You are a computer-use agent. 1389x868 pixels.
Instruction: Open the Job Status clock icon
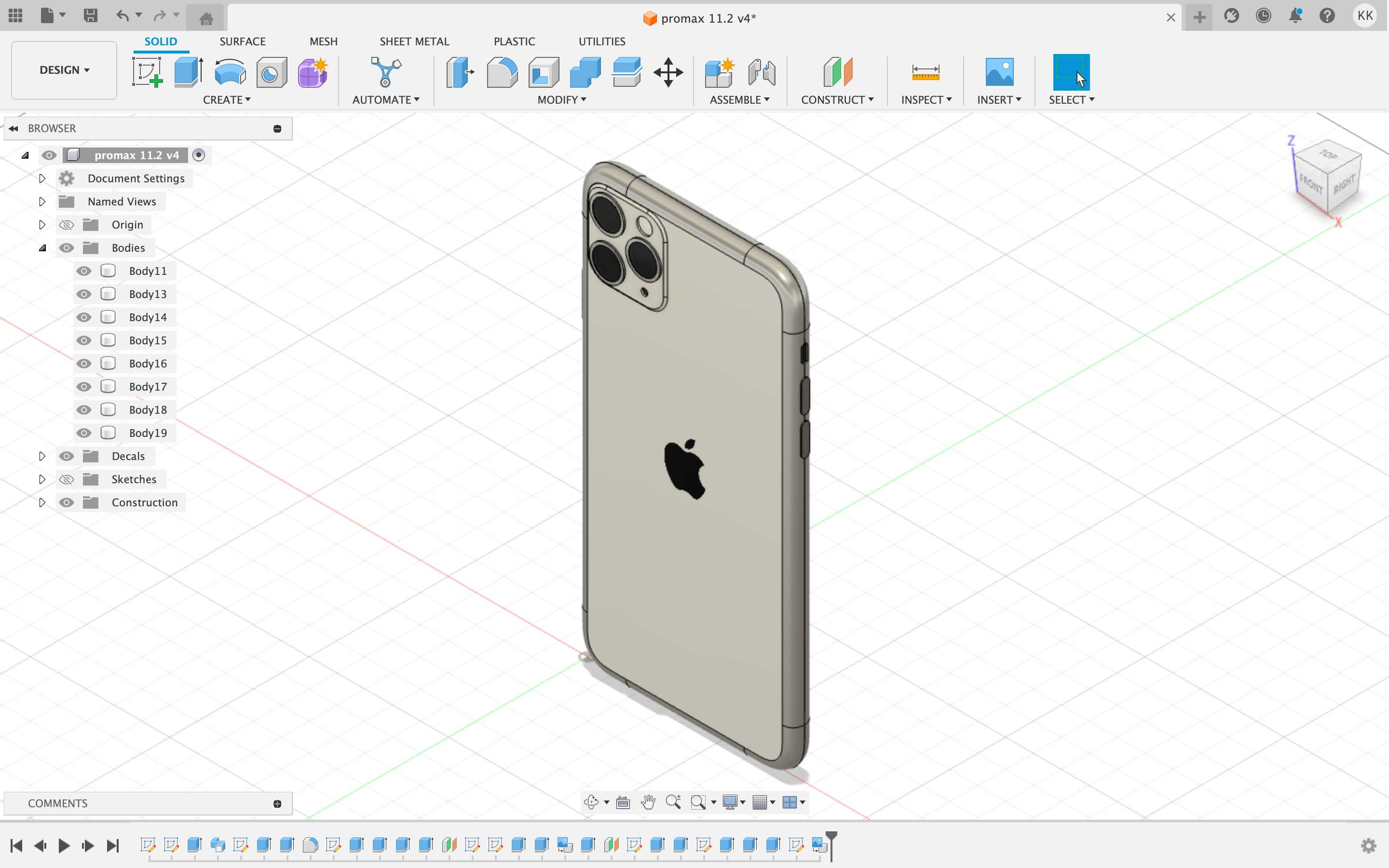(1263, 15)
